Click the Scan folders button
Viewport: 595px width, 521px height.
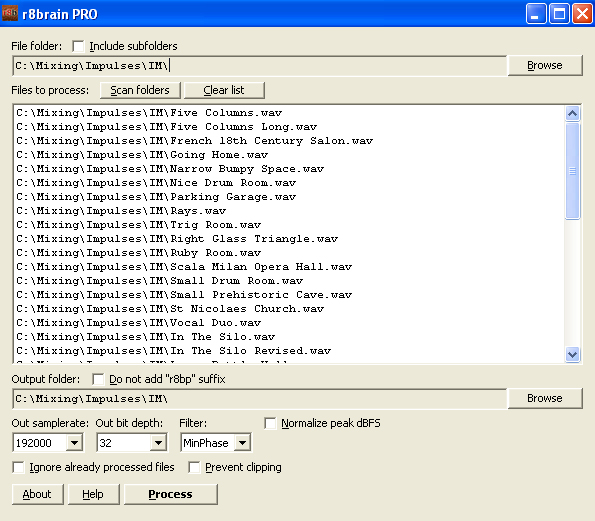pos(140,90)
